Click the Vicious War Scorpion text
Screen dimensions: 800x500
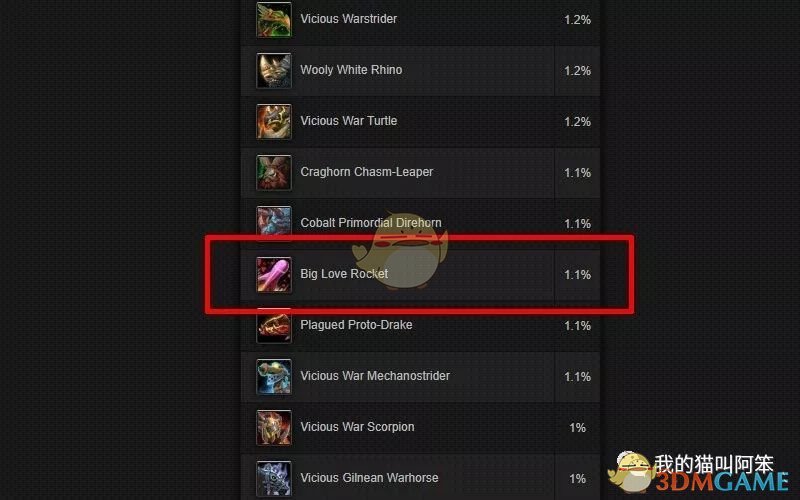[357, 427]
